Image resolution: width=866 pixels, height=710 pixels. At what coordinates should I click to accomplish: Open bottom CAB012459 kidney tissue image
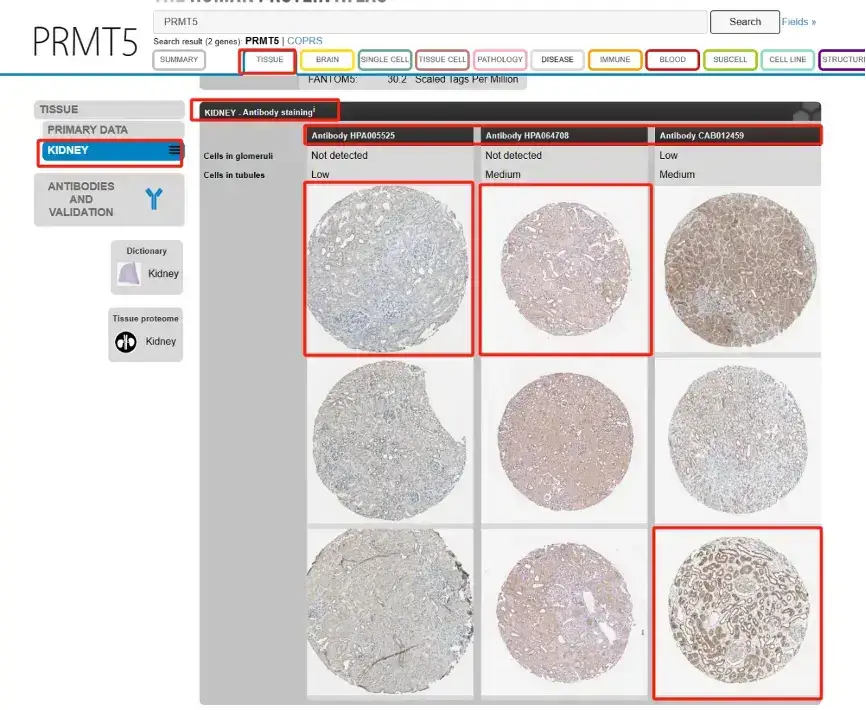(x=737, y=612)
